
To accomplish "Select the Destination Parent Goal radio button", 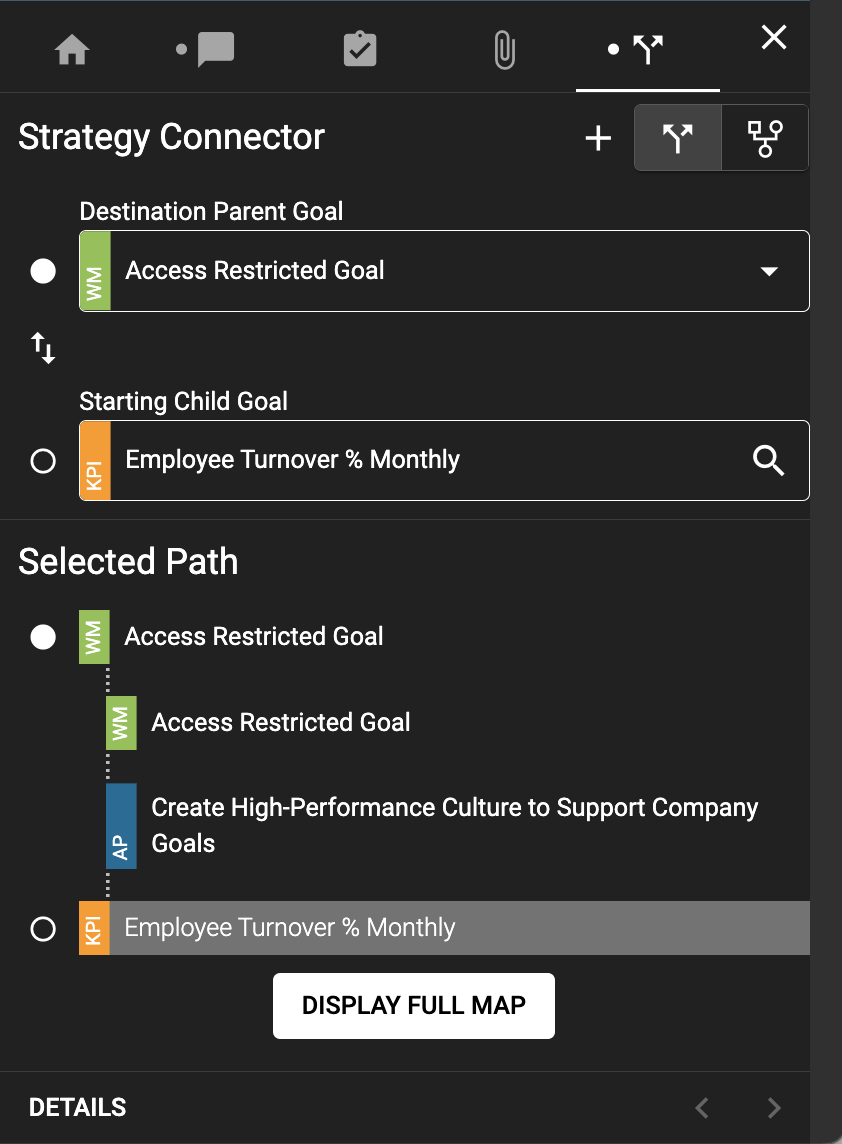I will click(x=42, y=270).
